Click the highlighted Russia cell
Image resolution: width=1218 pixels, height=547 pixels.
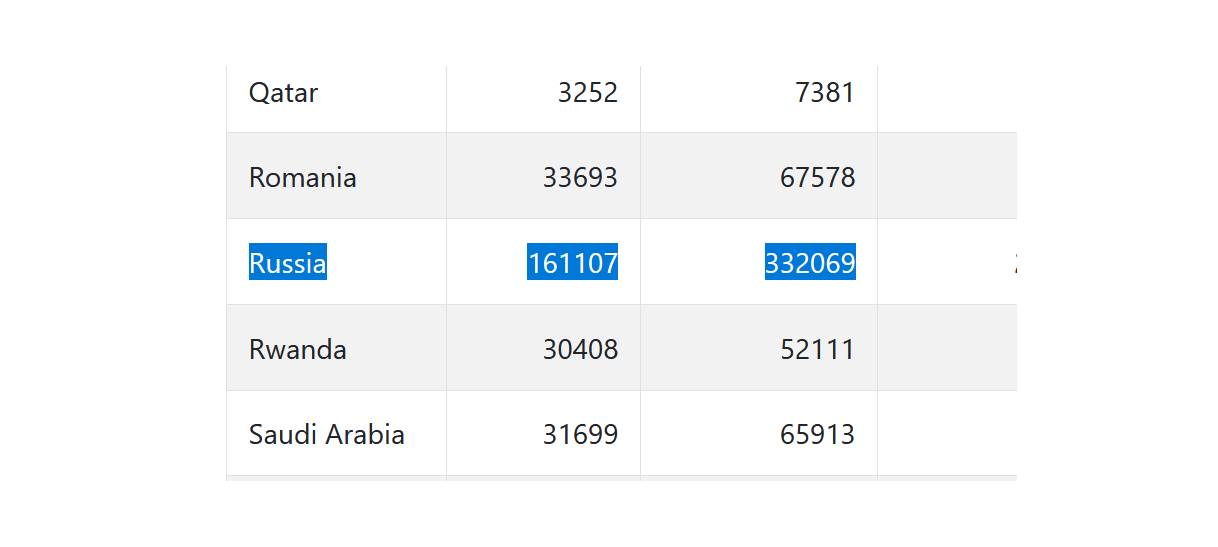[x=288, y=262]
